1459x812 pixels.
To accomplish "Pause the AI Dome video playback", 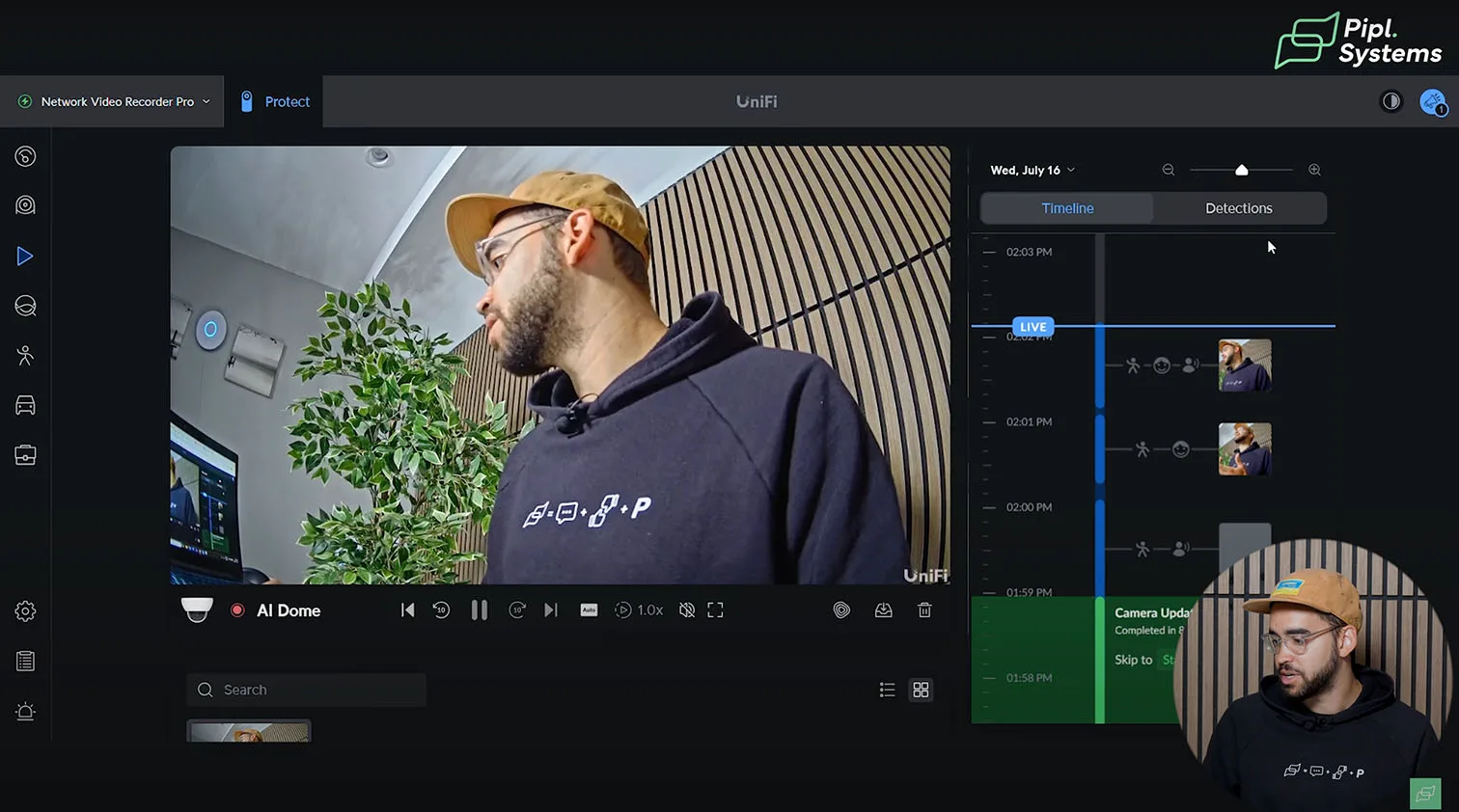I will pos(479,610).
